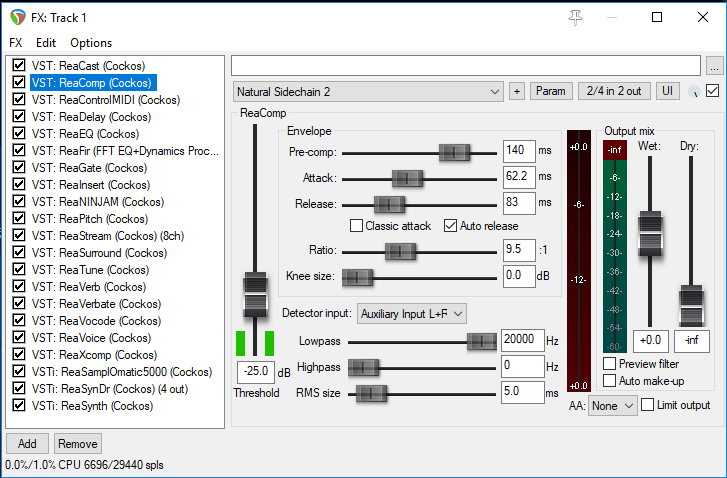Disable Auto release checkbox
727x478 pixels.
[x=450, y=226]
